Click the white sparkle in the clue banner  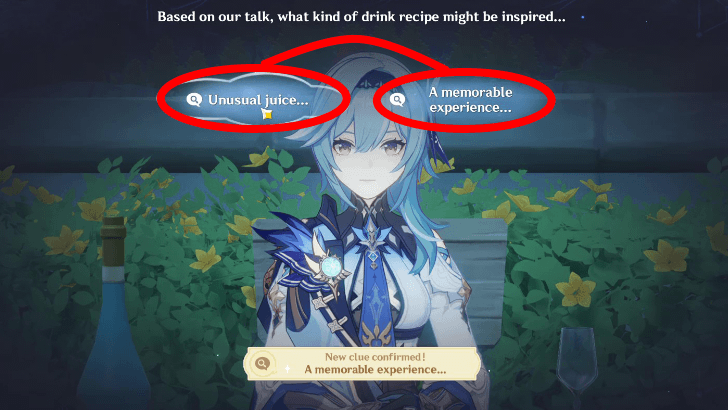pos(287,369)
